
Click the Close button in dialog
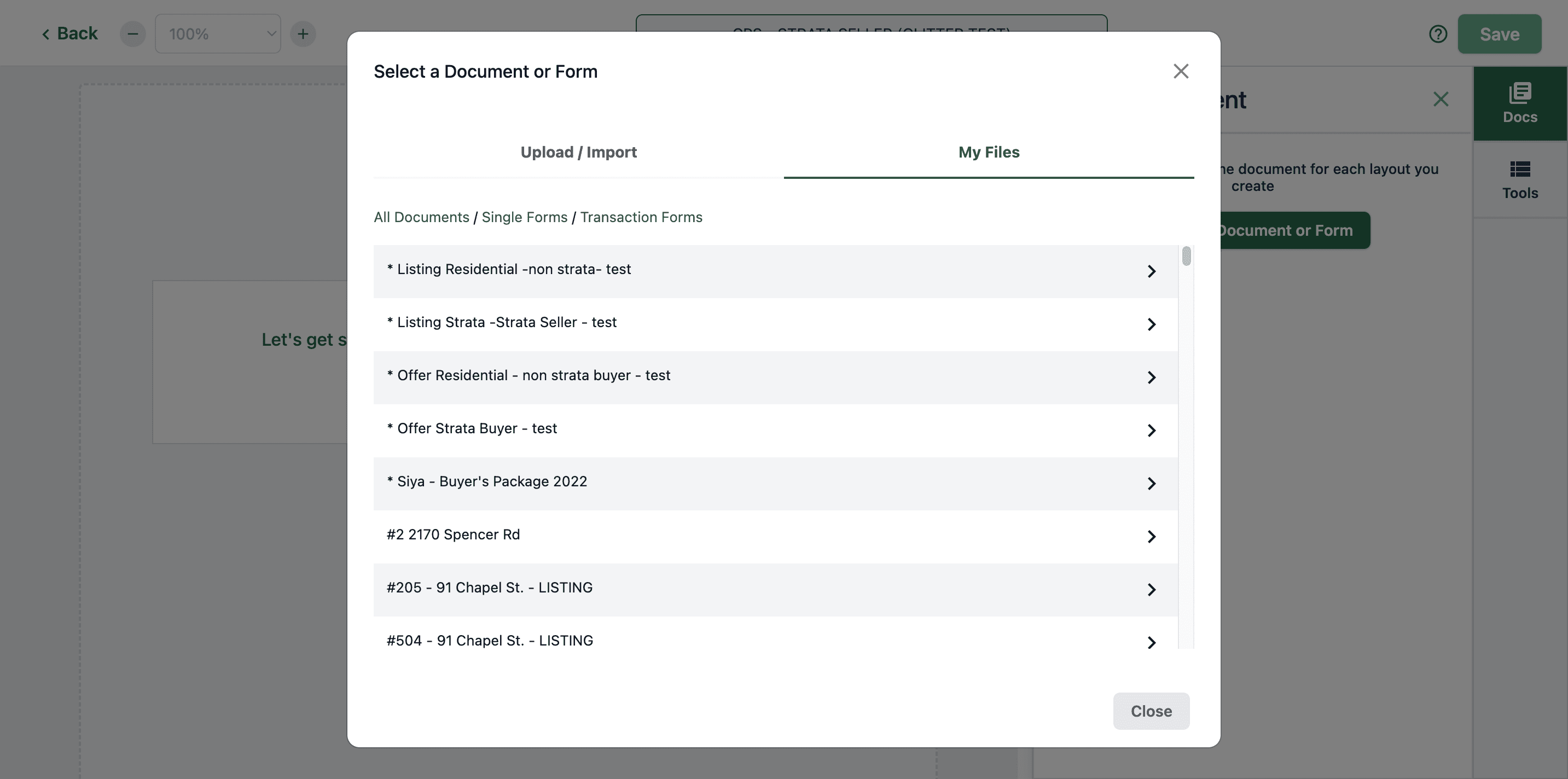click(x=1151, y=711)
